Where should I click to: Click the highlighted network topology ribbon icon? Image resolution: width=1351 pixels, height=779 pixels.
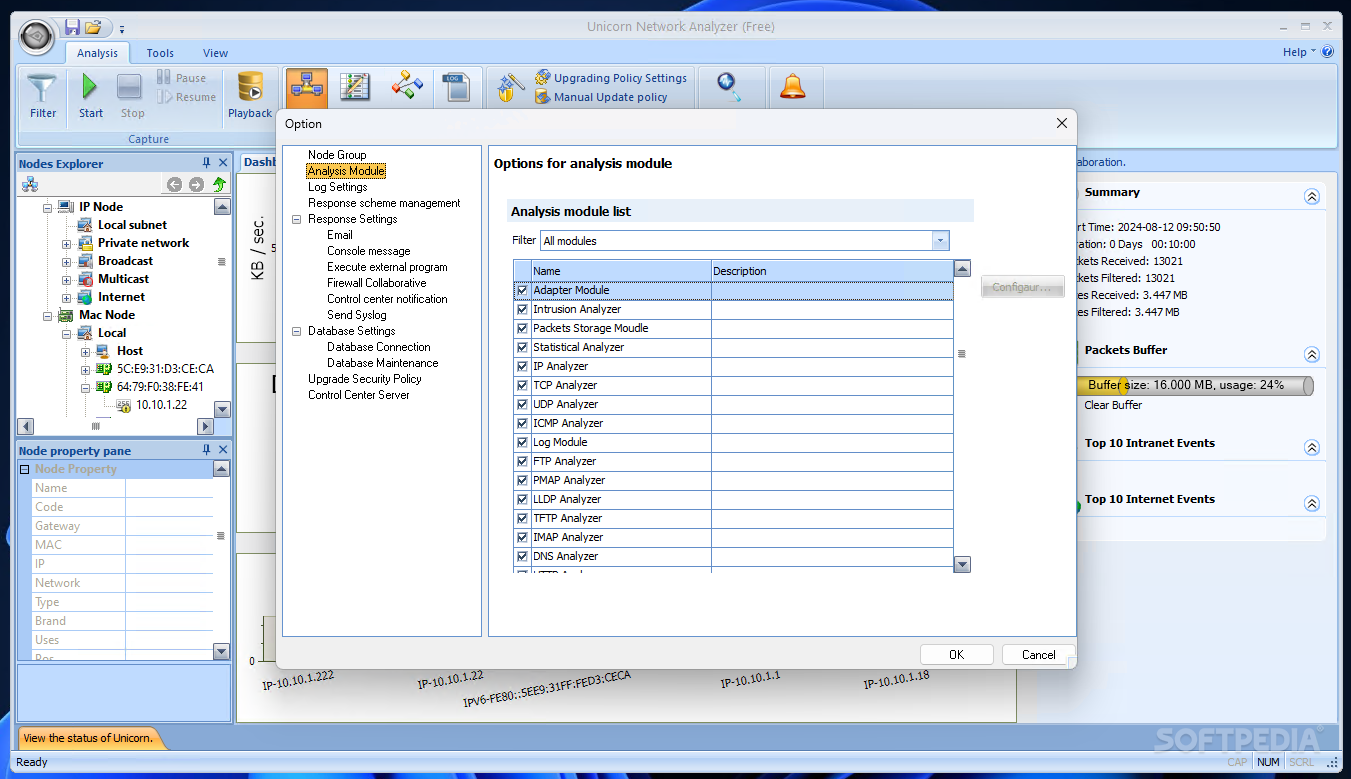[305, 87]
